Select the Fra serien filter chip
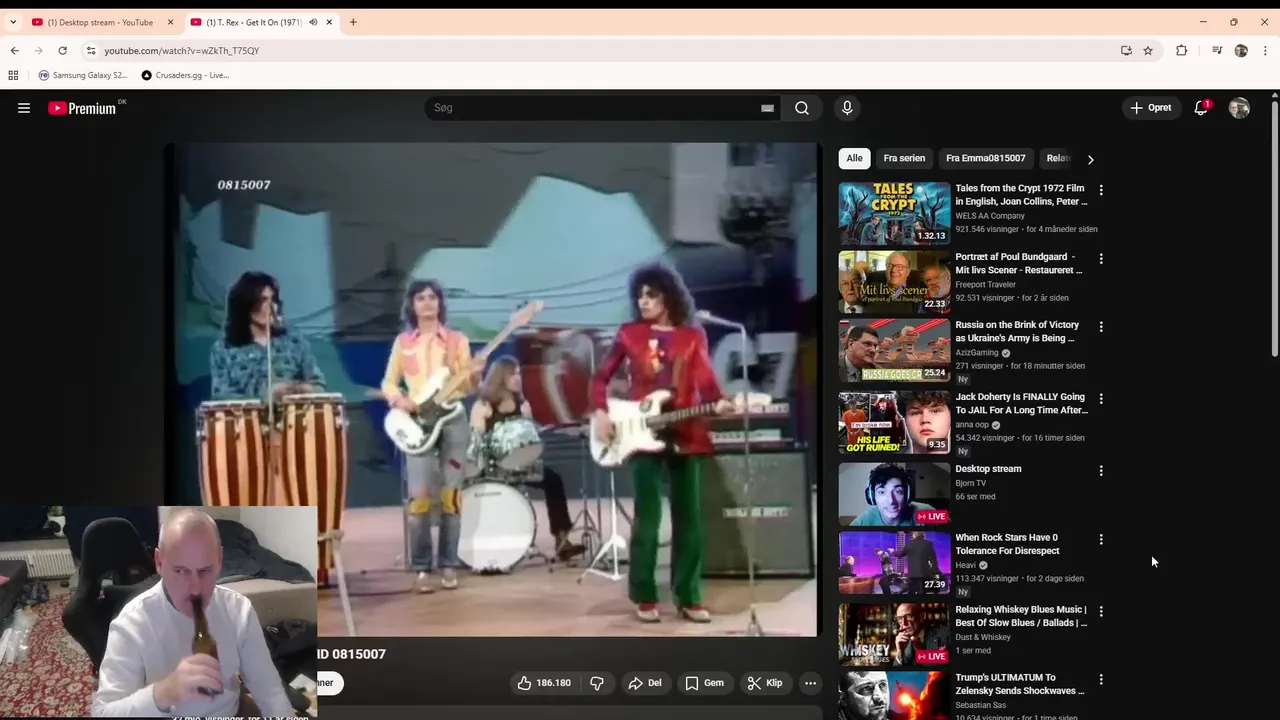This screenshot has width=1280, height=720. coord(904,158)
